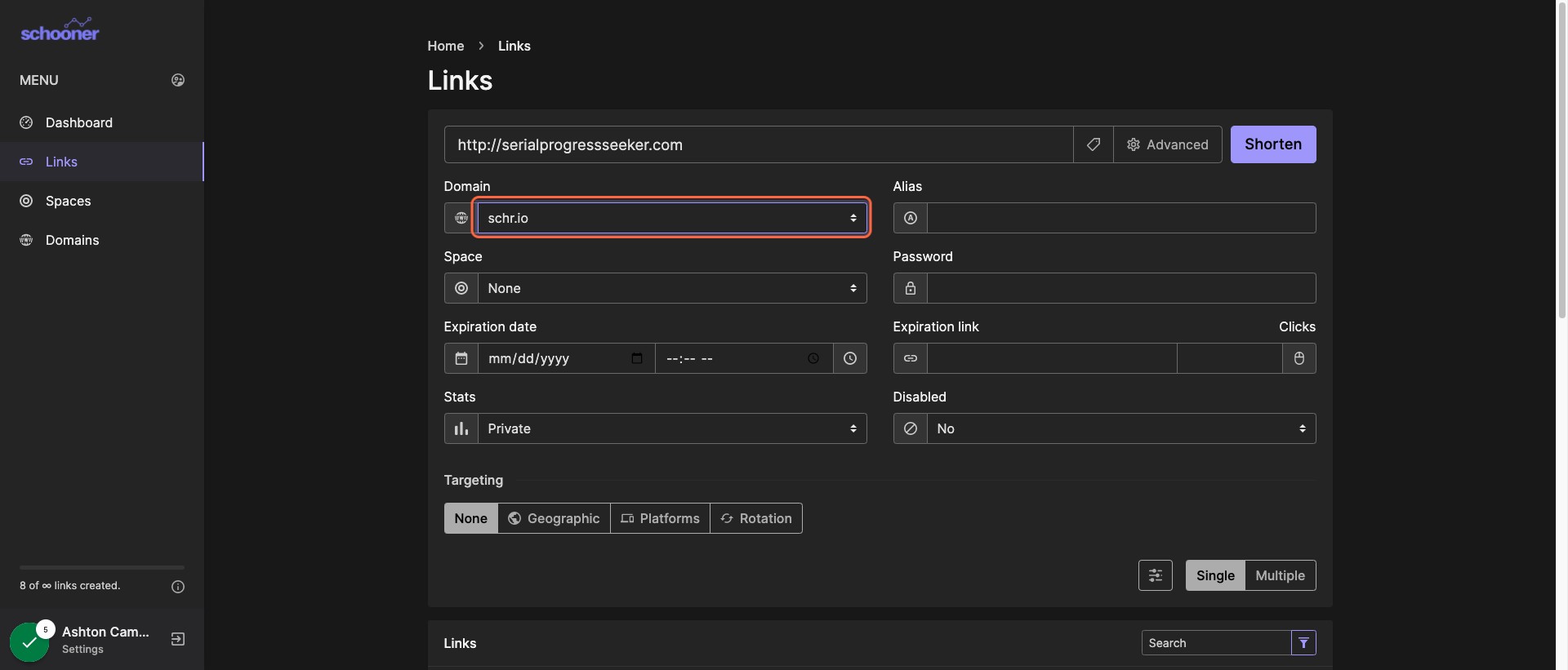Open Links in the sidebar menu
Screen dimensions: 1568x670
[x=102, y=162]
